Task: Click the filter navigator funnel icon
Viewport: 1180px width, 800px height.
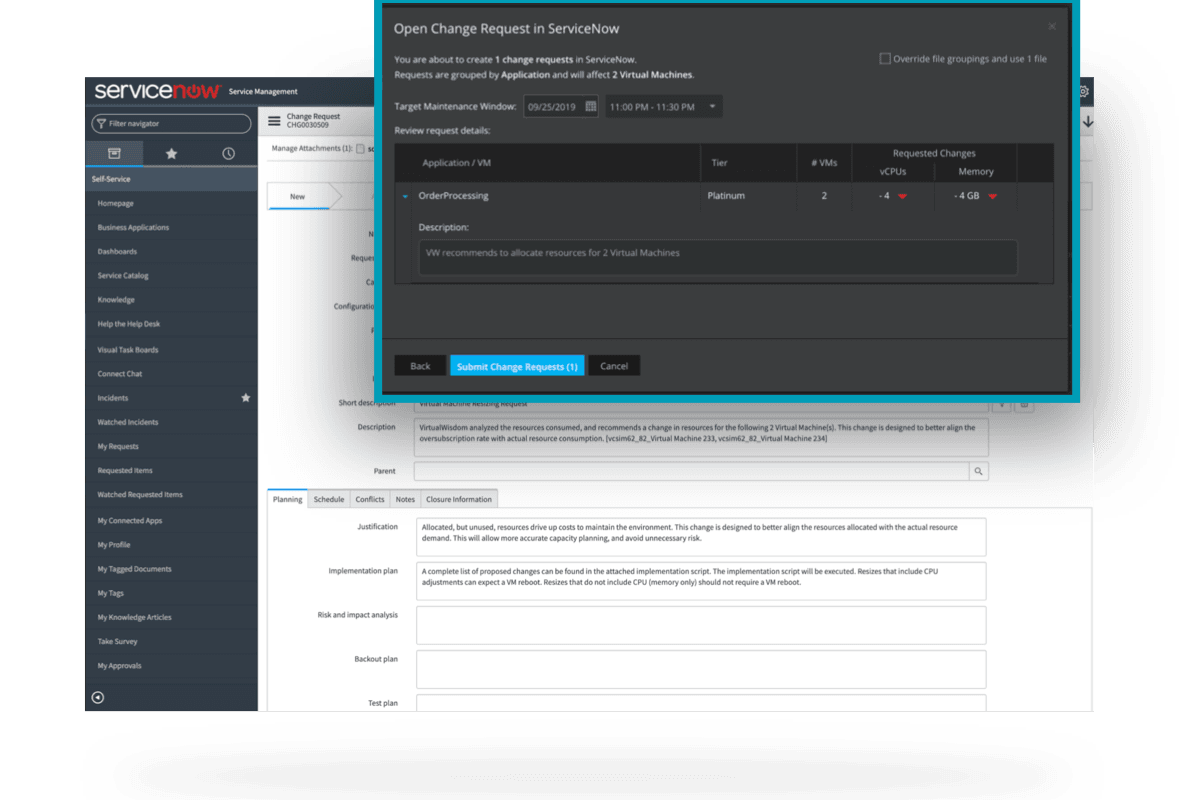Action: 101,123
